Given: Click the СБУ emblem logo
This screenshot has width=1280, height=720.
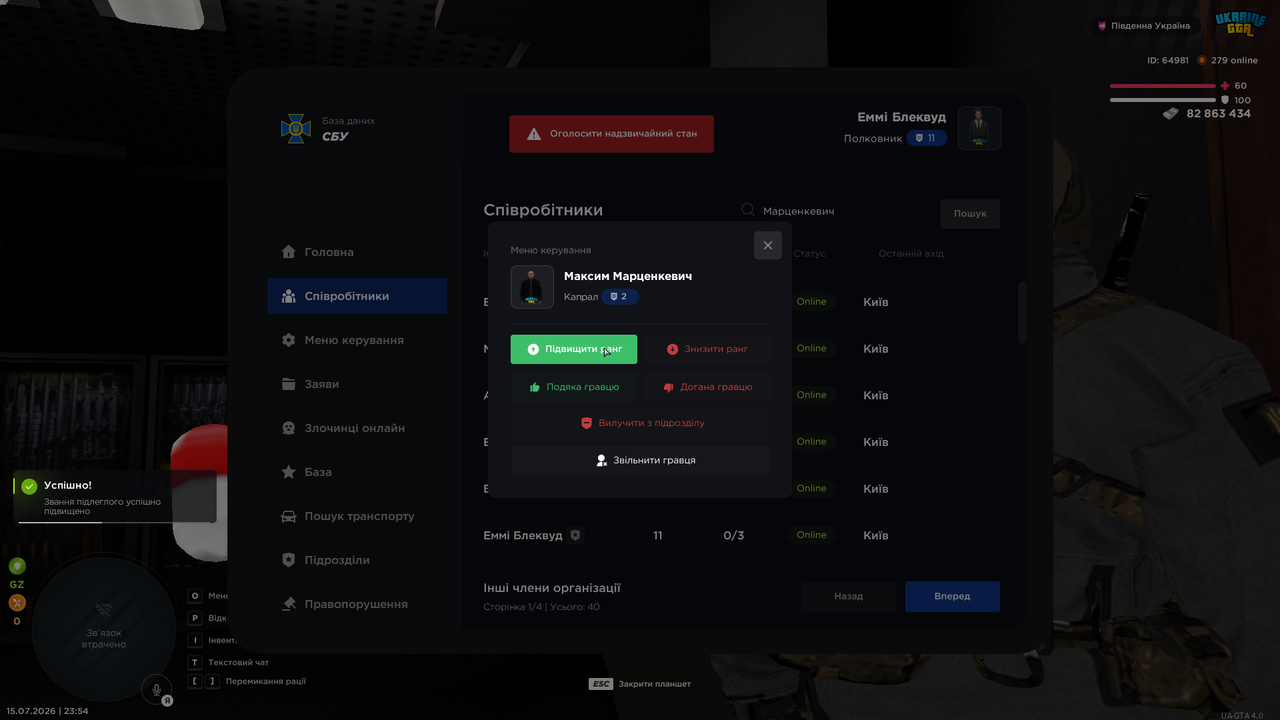Looking at the screenshot, I should click(x=296, y=128).
